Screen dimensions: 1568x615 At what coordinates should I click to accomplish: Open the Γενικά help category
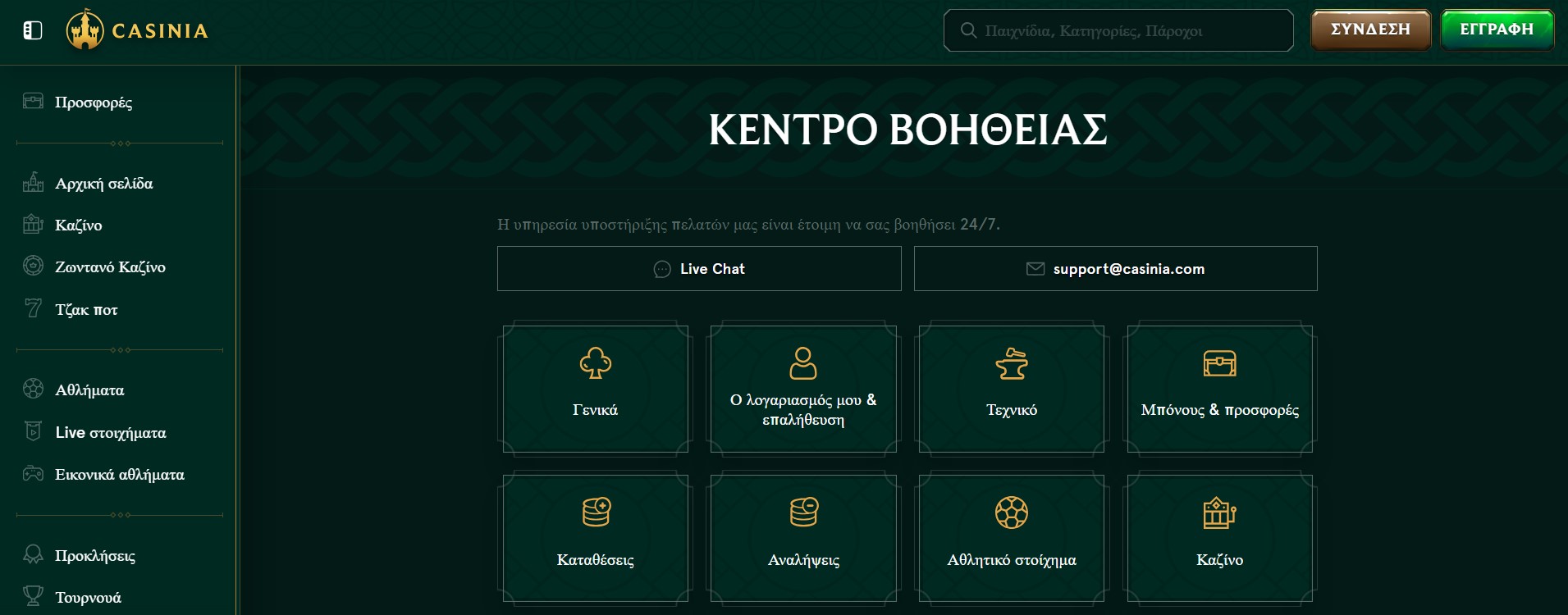pos(595,387)
